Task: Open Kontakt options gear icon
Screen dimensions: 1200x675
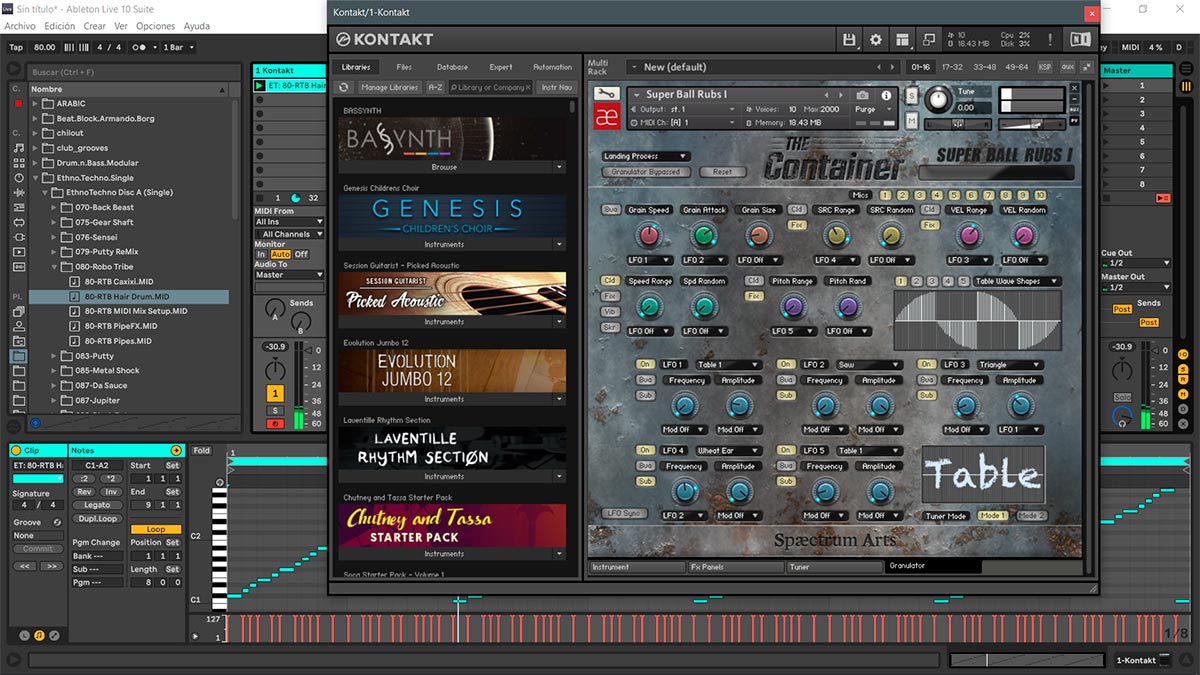Action: click(876, 40)
